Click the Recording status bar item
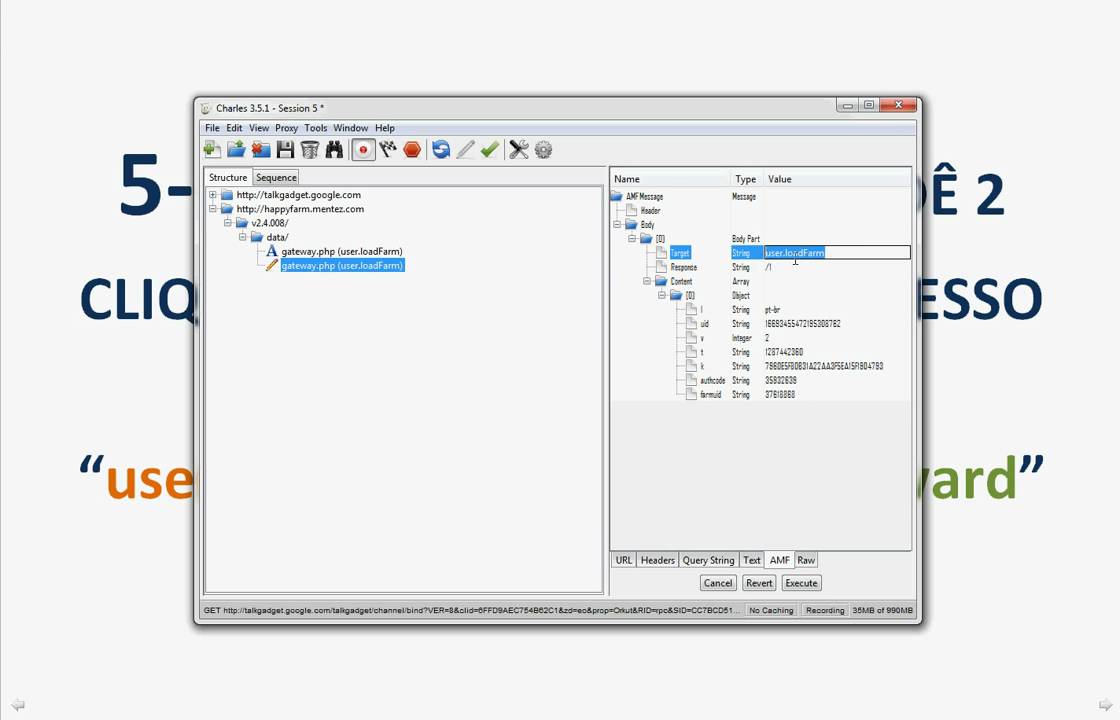Screen dimensions: 1120x720 click(x=824, y=610)
